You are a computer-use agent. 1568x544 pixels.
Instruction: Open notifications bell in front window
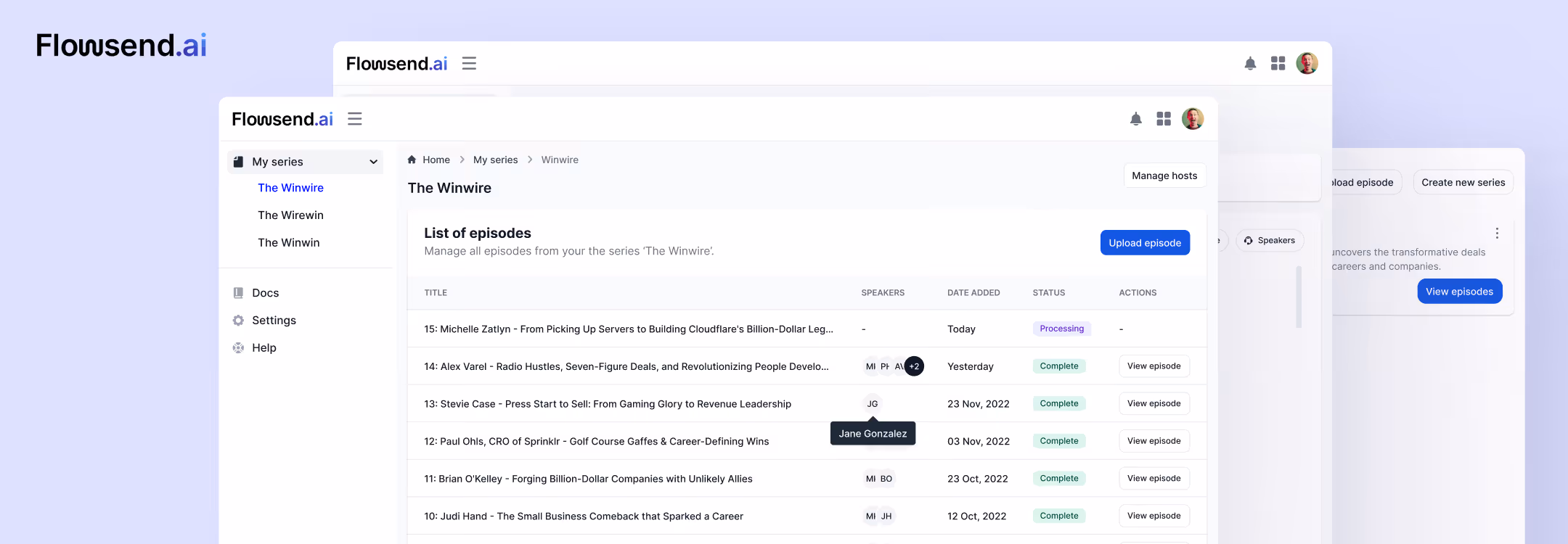tap(1136, 119)
